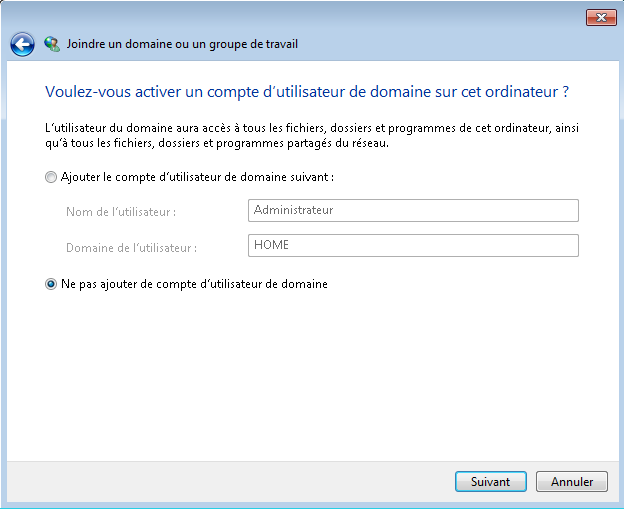
Task: Click the 'Joindre un domaine ou un groupe de travail' title
Action: 182,44
